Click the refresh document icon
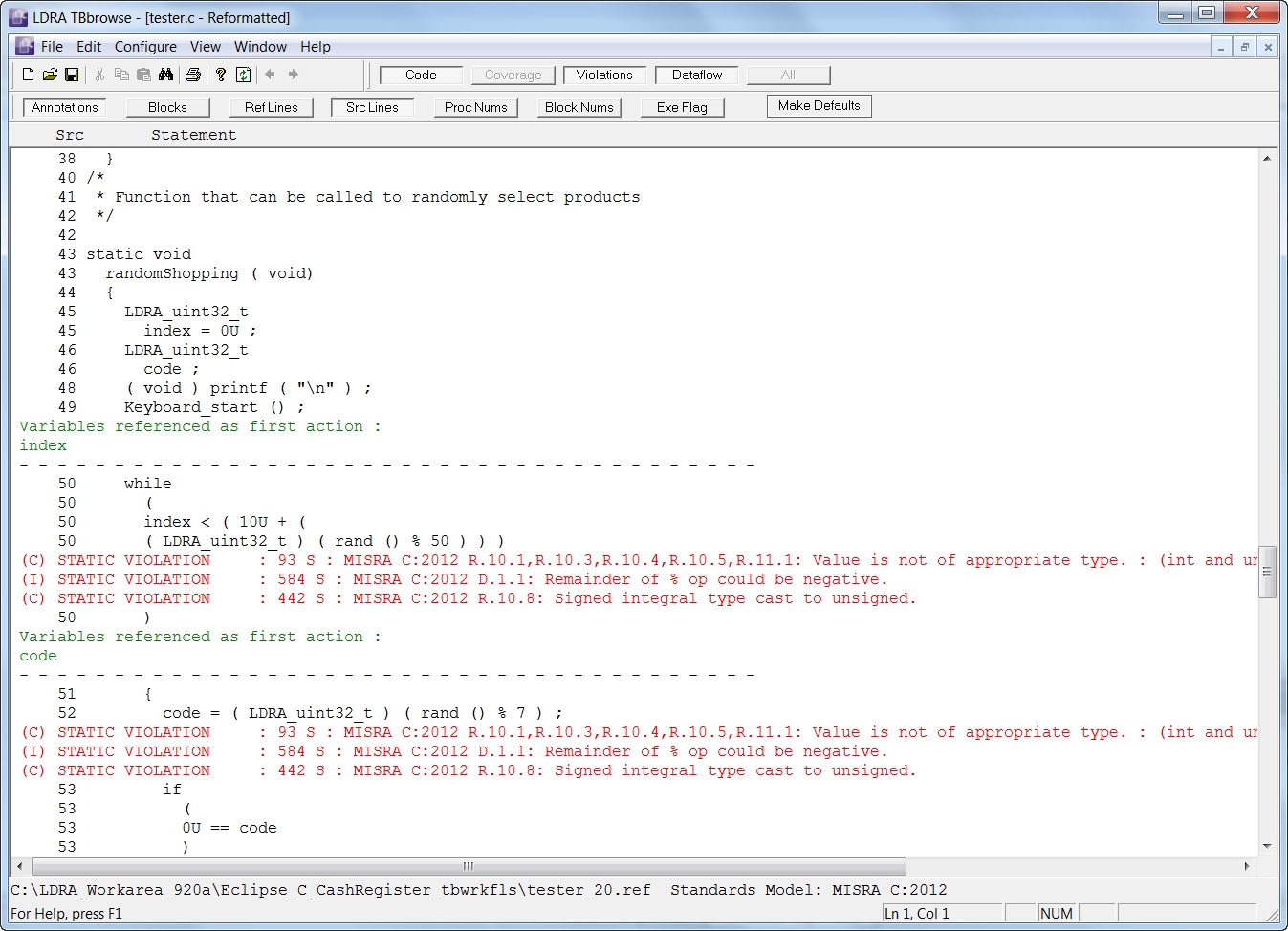Image resolution: width=1288 pixels, height=931 pixels. point(244,75)
